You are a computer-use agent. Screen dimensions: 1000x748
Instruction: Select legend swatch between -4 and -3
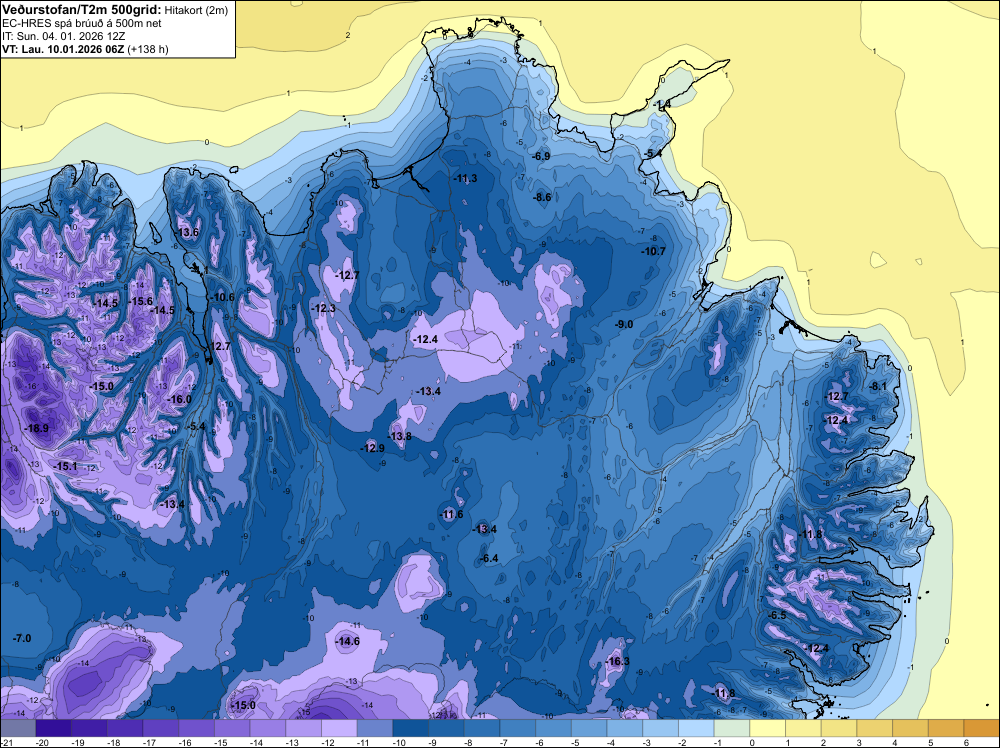tap(625, 728)
